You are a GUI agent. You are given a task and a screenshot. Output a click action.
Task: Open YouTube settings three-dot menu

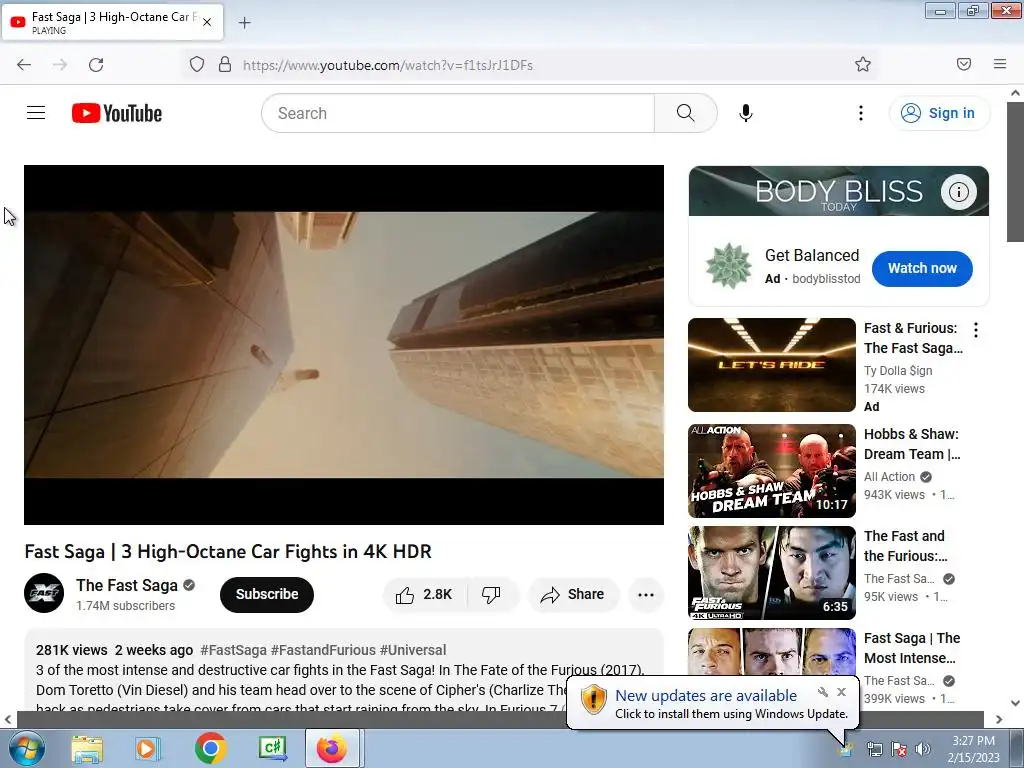coord(860,113)
